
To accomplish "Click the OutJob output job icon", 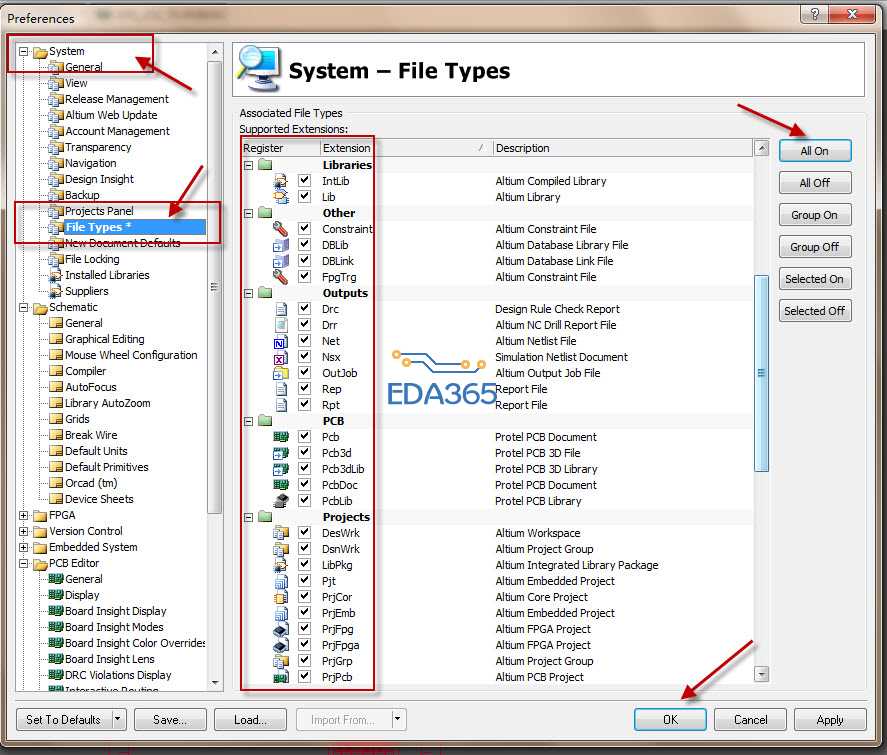I will [281, 373].
